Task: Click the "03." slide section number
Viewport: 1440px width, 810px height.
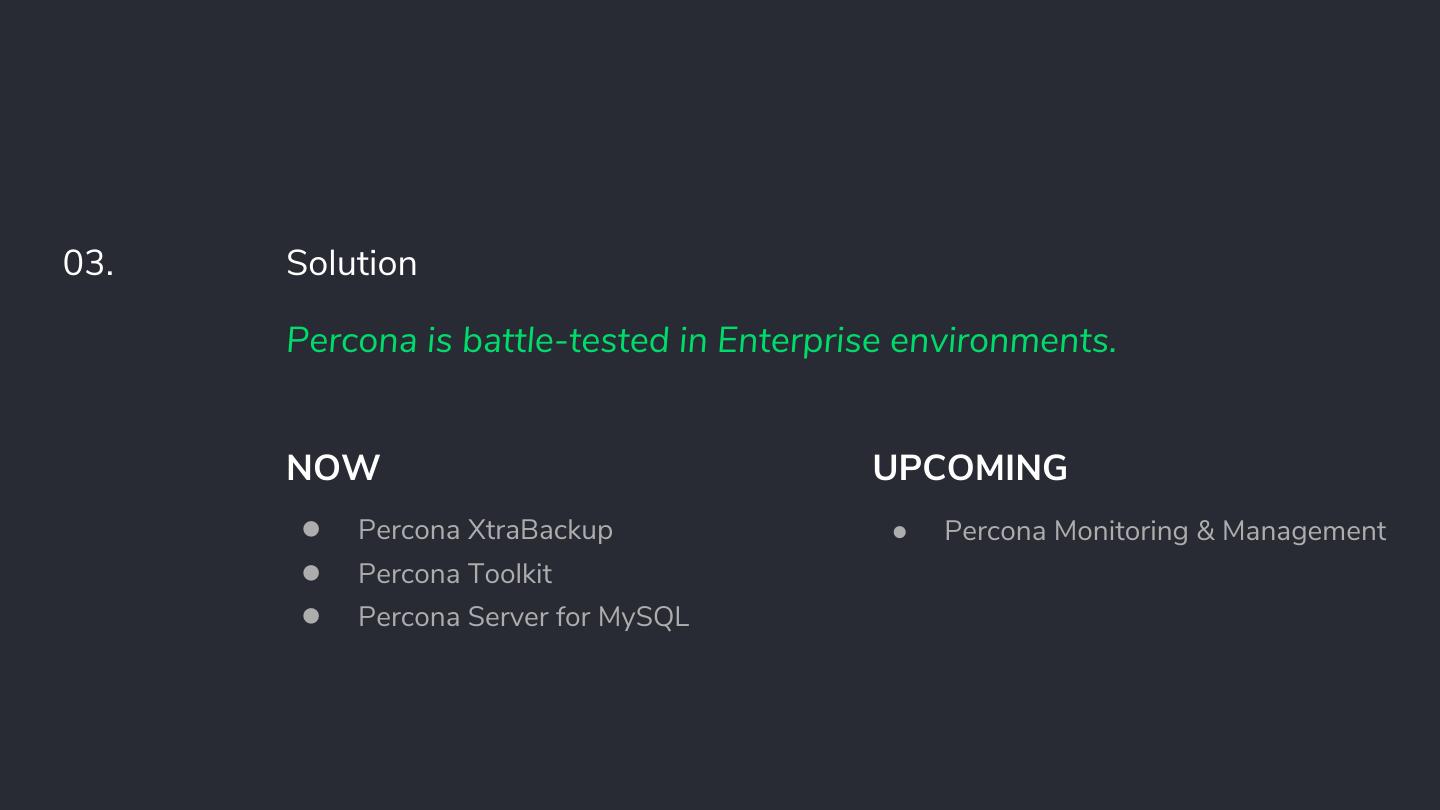Action: click(88, 264)
